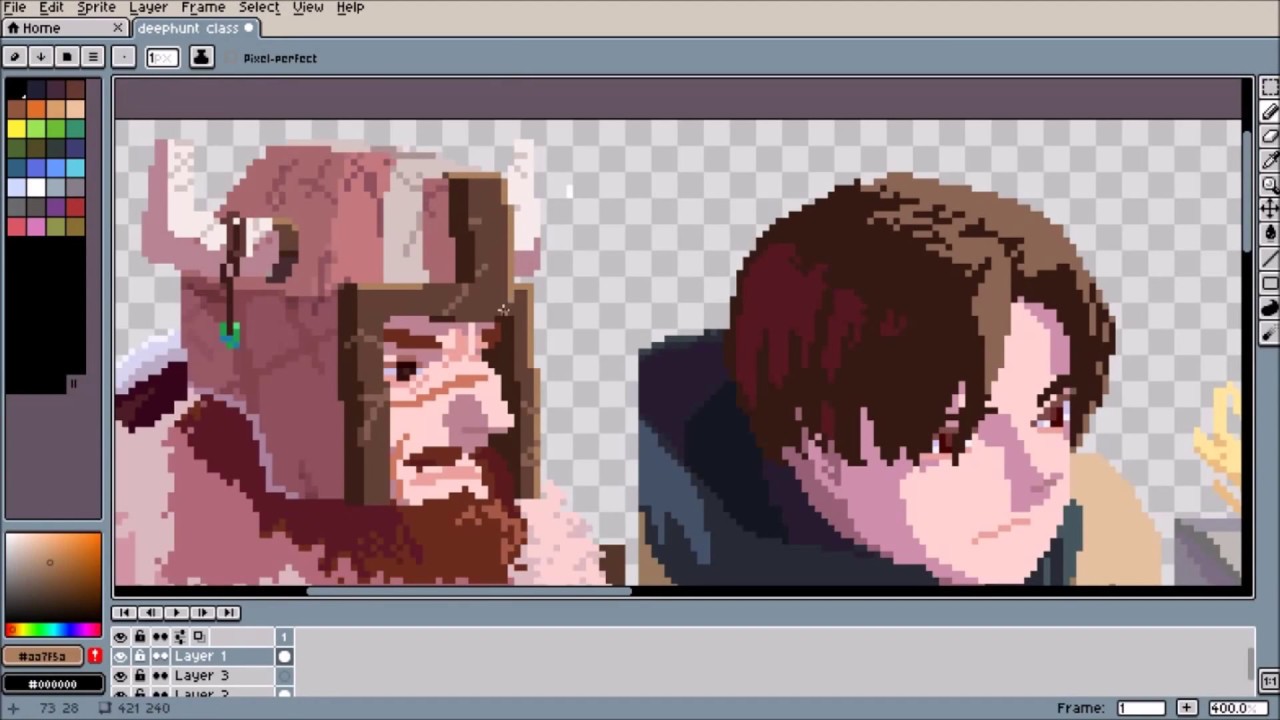The width and height of the screenshot is (1280, 720).
Task: Enable the Pixel-perfect checkbox
Action: 232,58
